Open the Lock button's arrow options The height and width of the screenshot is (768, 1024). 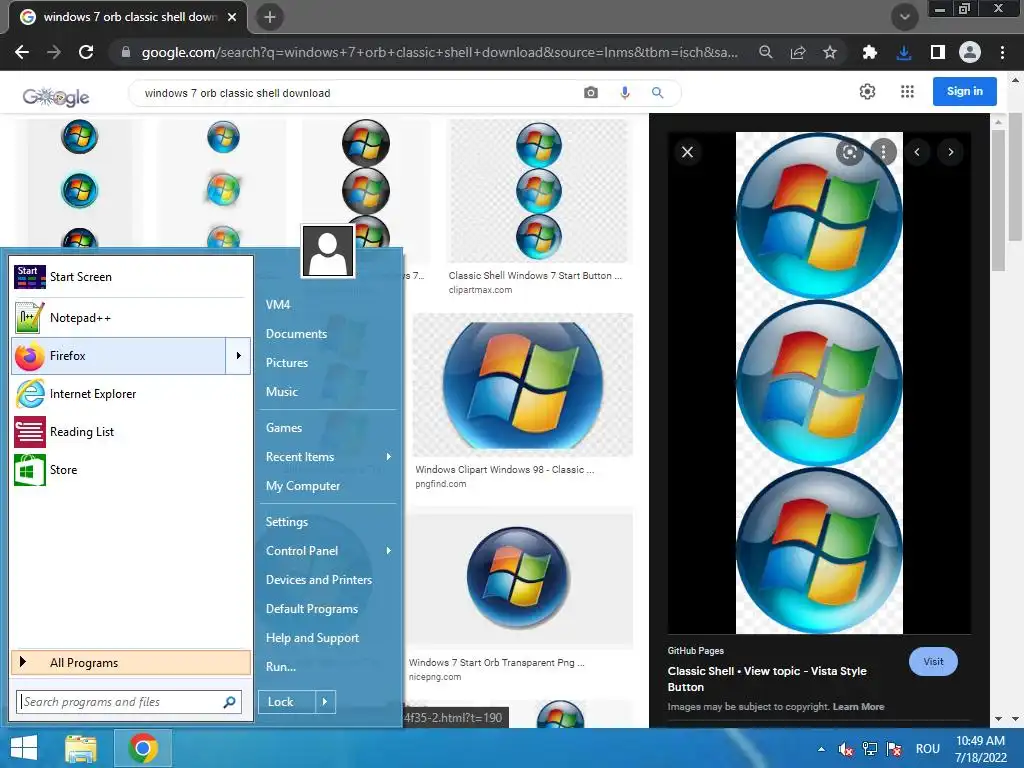pos(325,702)
